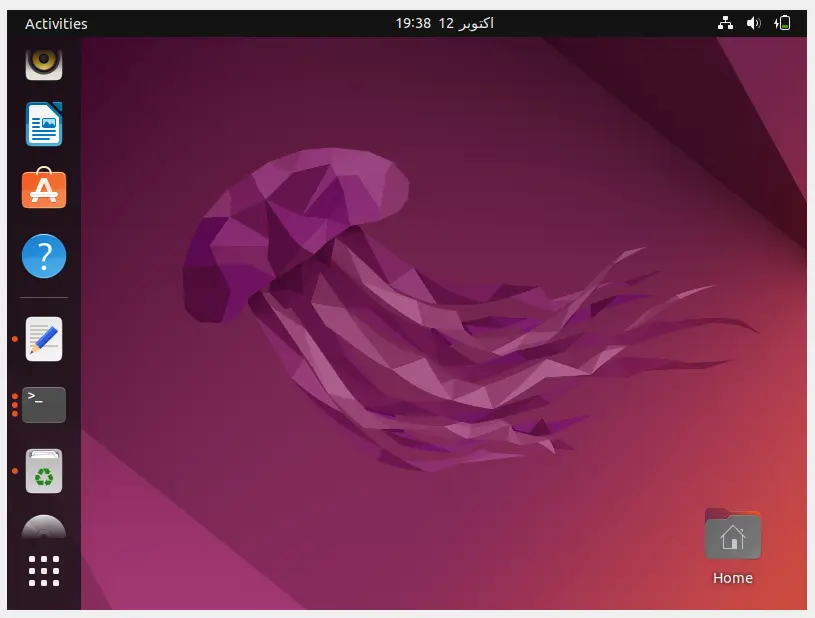Click the battery status icon
Image resolution: width=815 pixels, height=618 pixels.
click(782, 23)
